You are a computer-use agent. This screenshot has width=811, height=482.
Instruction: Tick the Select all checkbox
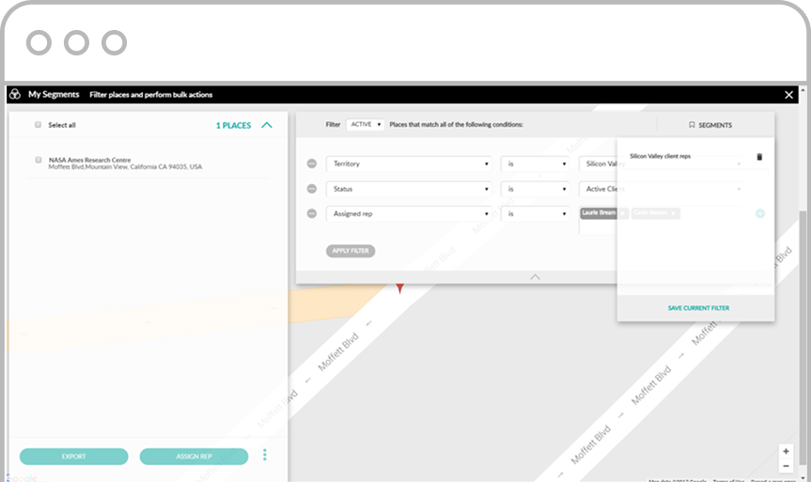38,125
